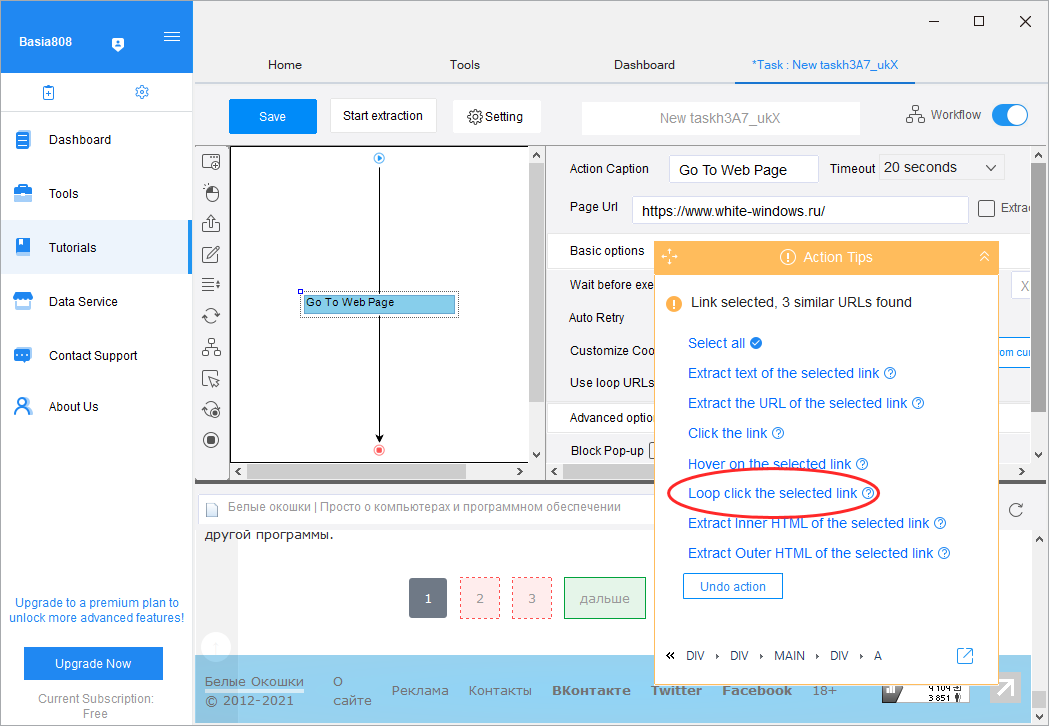Screen dimensions: 1049x726
Task: Refresh the built-in browser page
Action: [1015, 510]
